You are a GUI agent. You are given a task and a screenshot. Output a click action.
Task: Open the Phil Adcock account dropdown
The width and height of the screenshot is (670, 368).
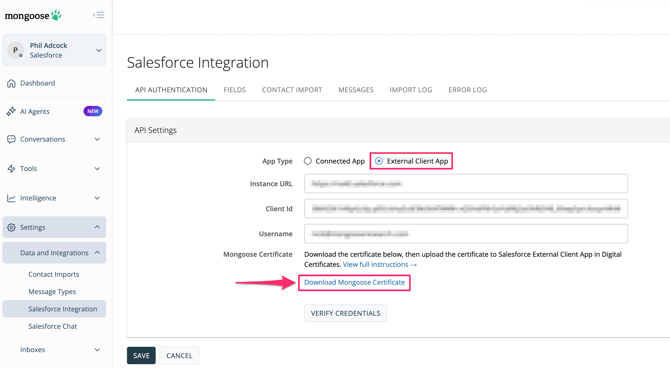[x=99, y=50]
